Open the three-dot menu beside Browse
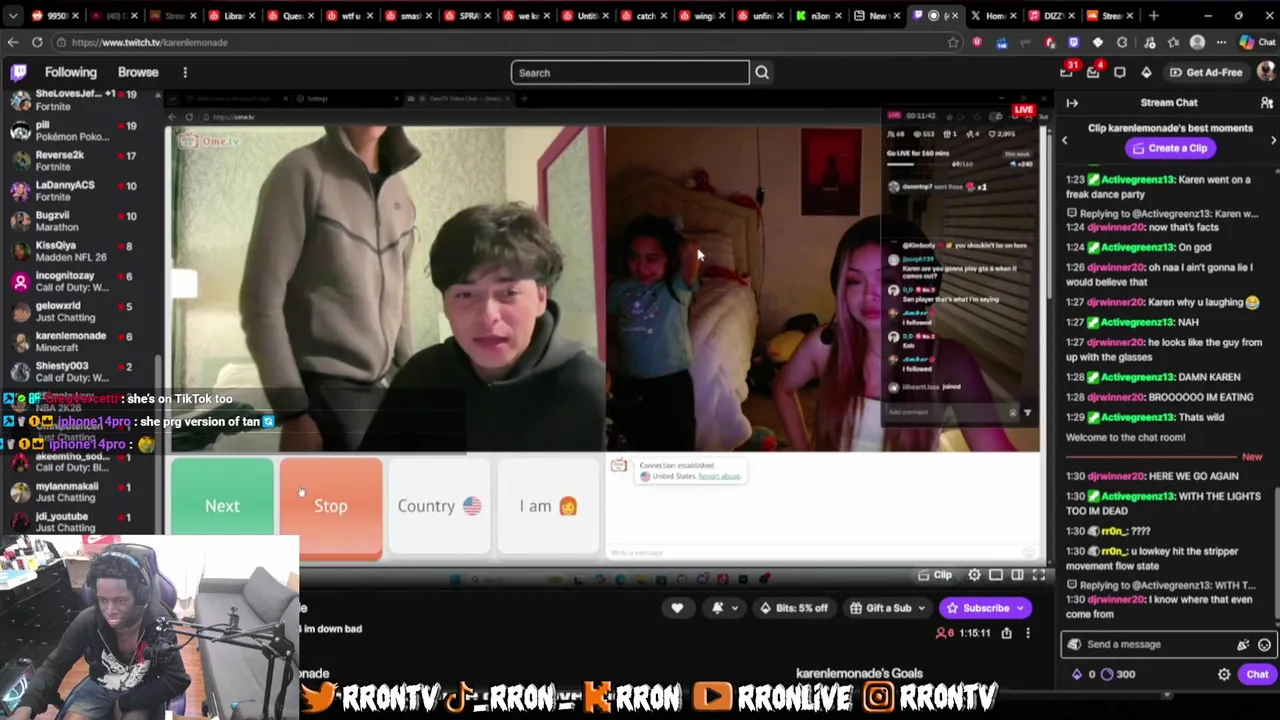Screen dimensions: 1280x720 185,72
